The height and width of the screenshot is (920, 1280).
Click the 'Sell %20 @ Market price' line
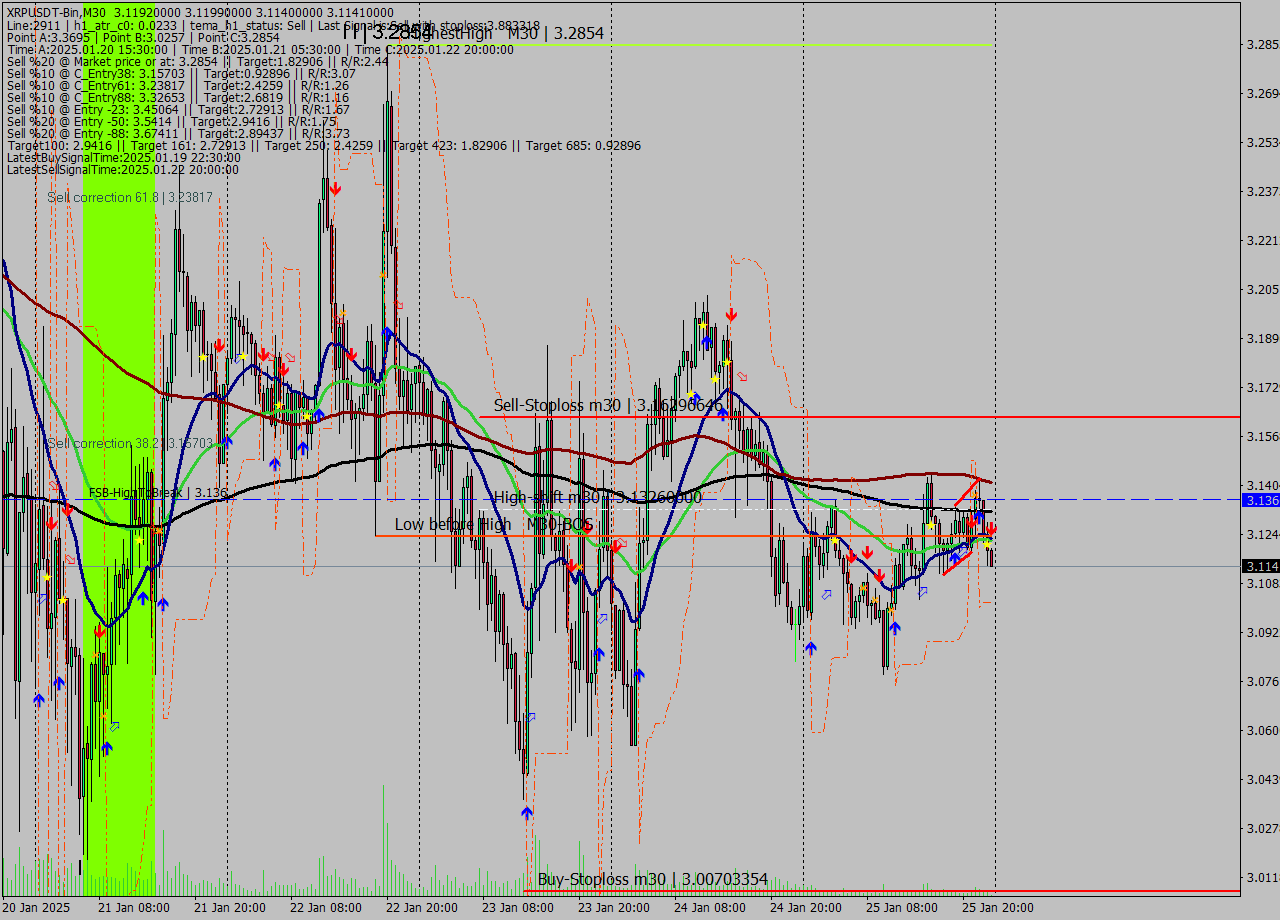click(x=198, y=61)
